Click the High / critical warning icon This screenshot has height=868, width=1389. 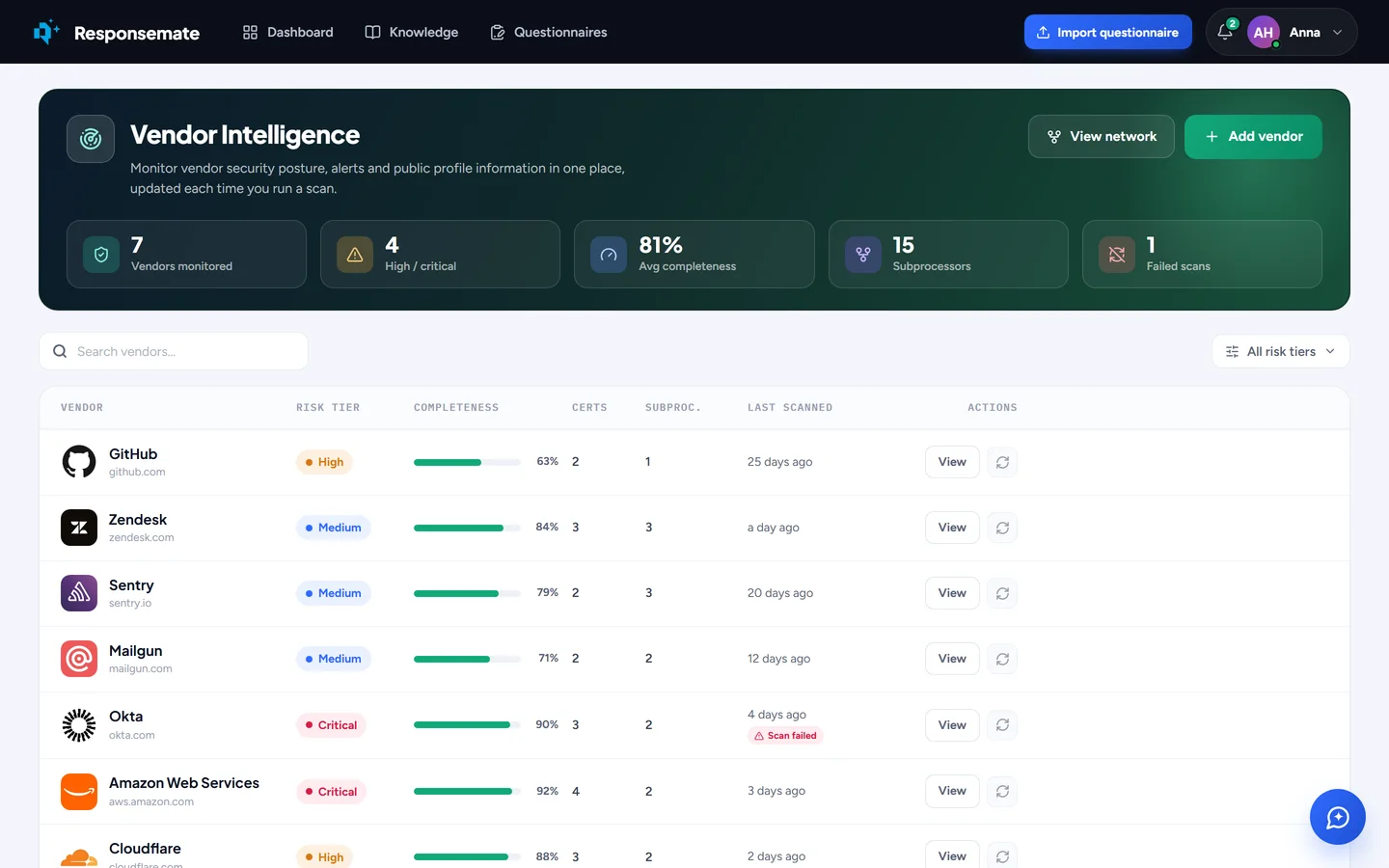355,255
